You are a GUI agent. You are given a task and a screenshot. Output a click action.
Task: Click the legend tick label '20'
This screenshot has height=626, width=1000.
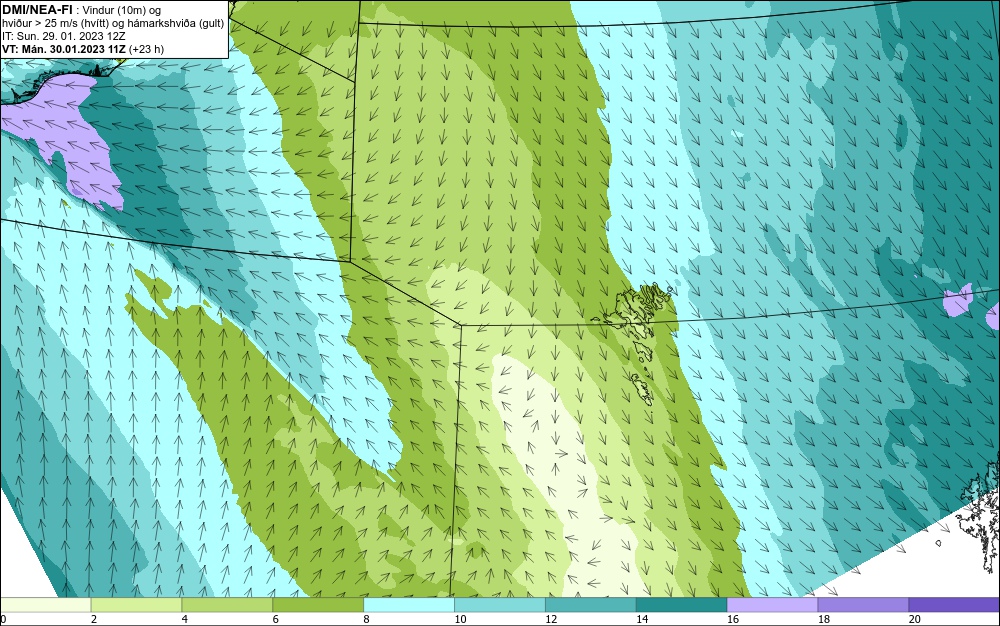(915, 619)
